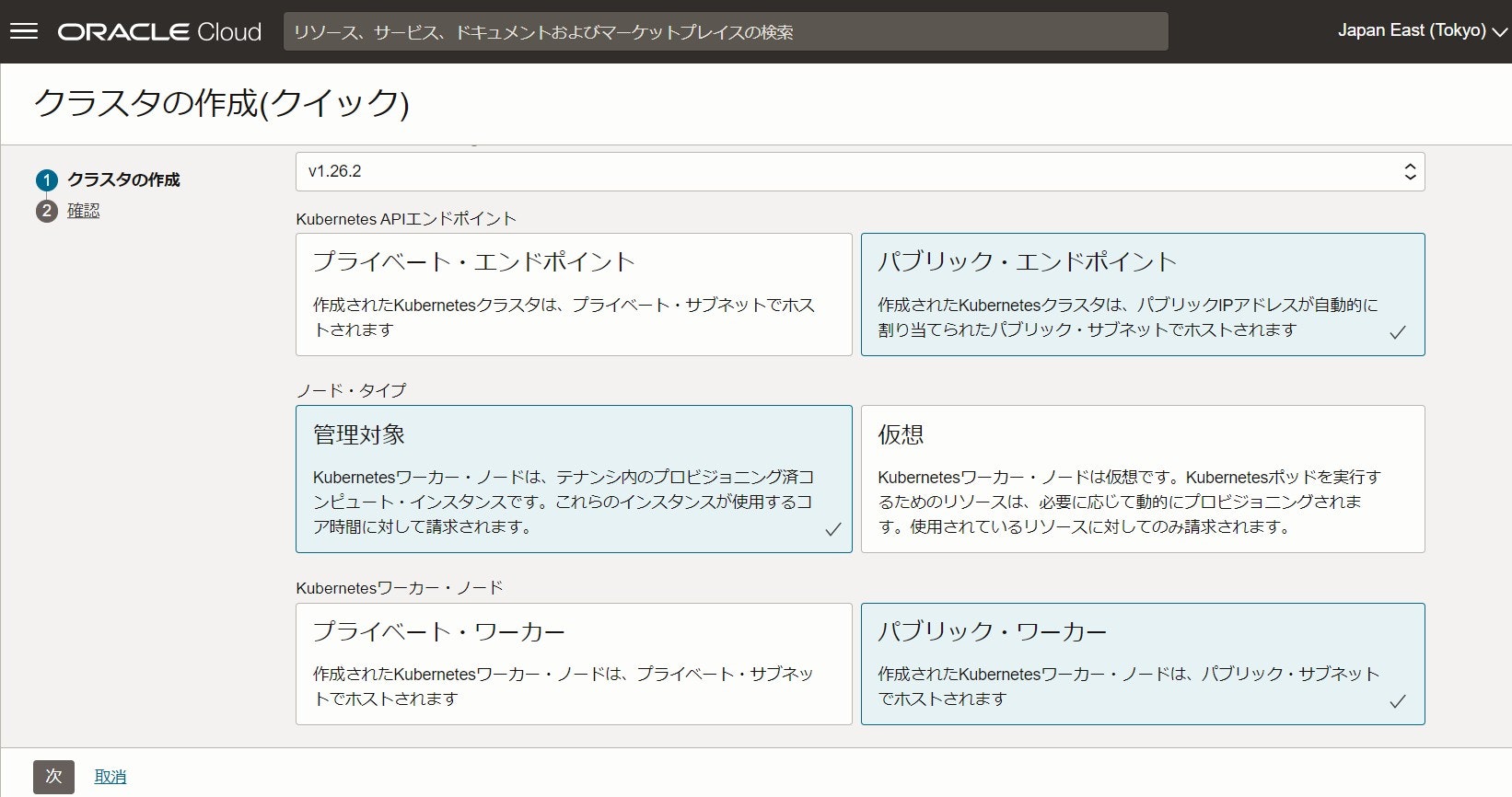Click the Kubernetesワーカー・ノード label
Image resolution: width=1512 pixels, height=797 pixels.
400,587
